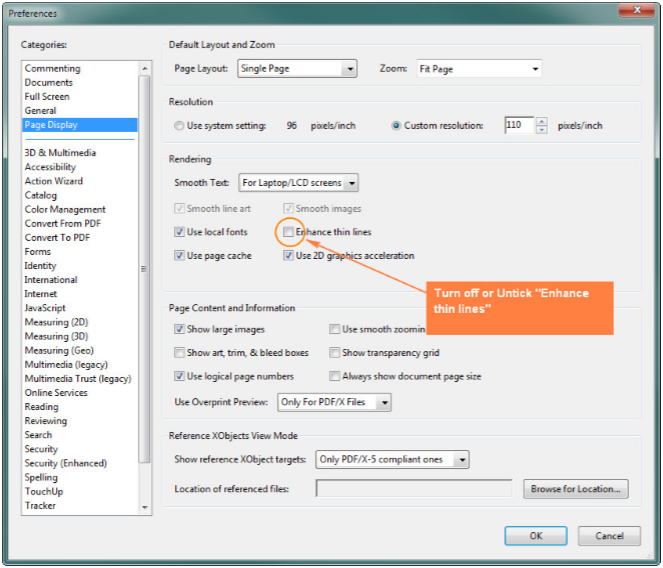Toggle Use logical page numbers checkbox

(x=179, y=376)
